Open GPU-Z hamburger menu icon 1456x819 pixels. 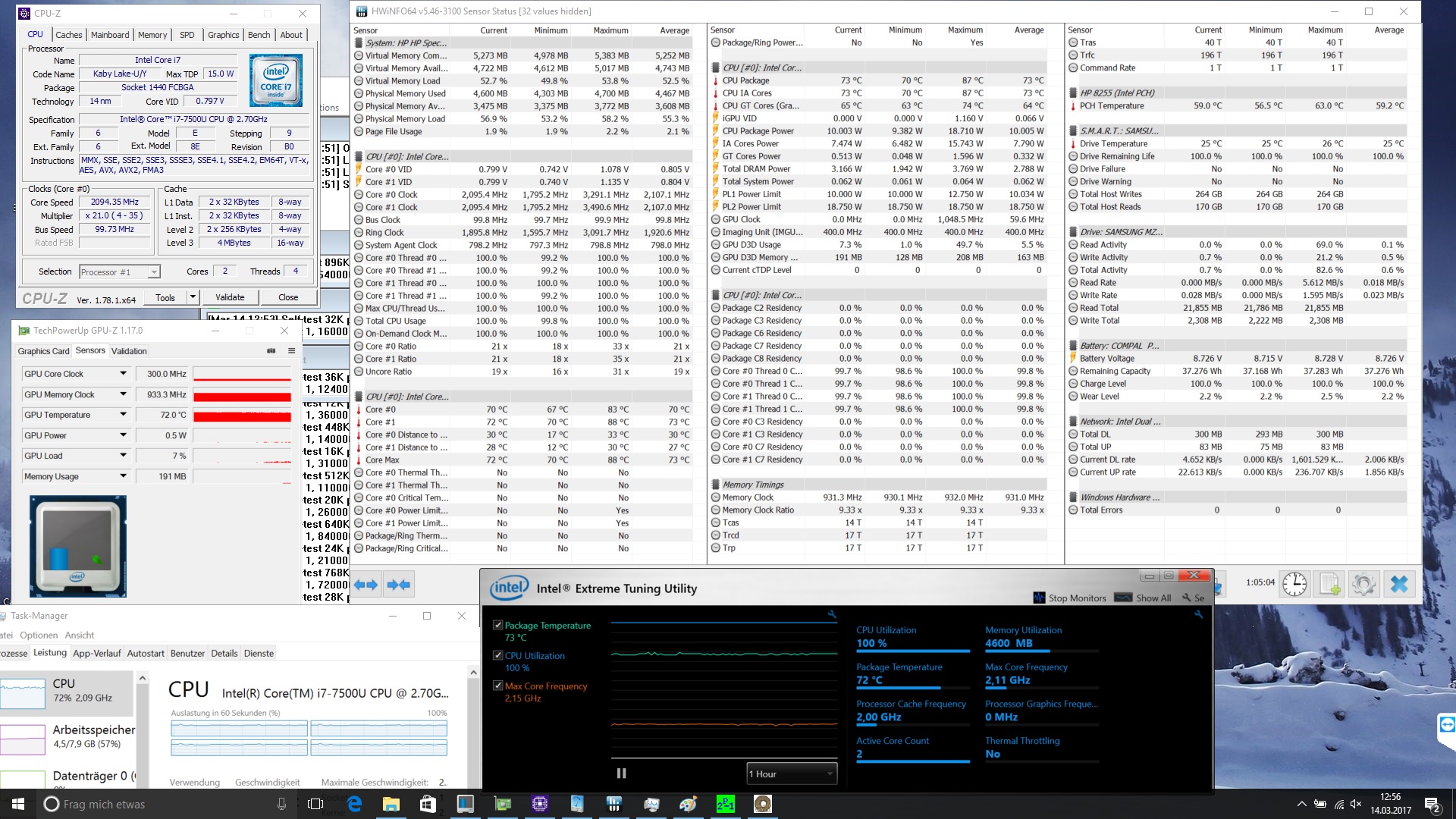pos(291,351)
